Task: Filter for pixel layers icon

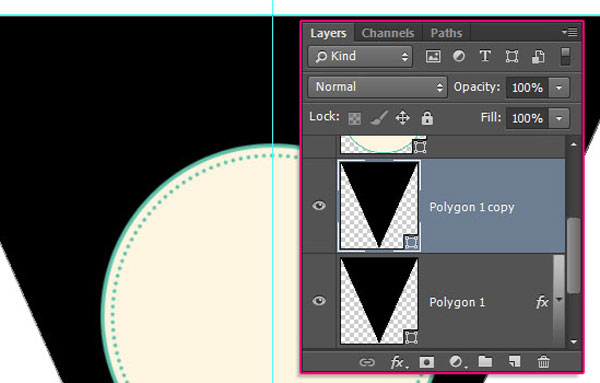Action: point(433,57)
